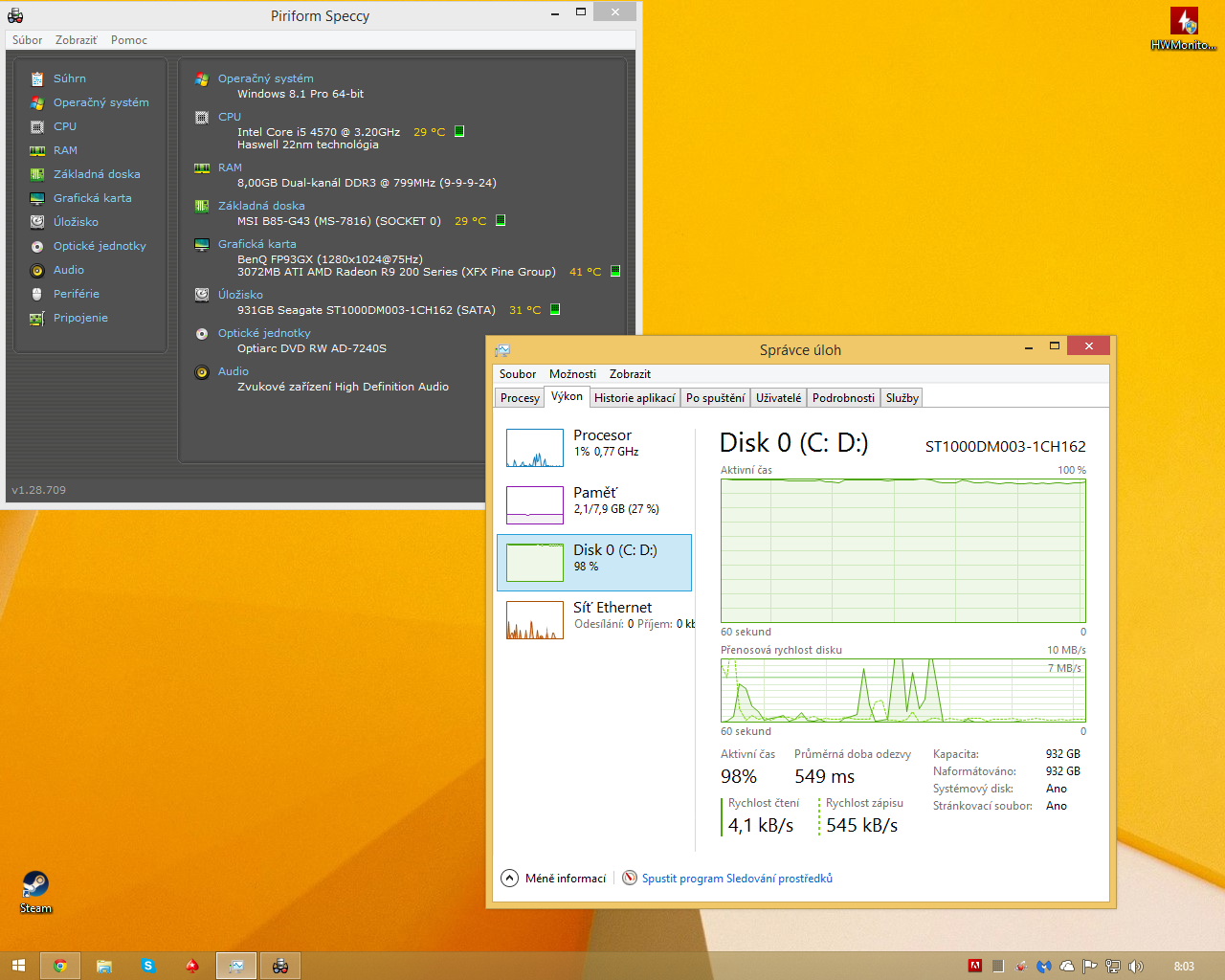
Task: Click Výkon tab in Task Manager
Action: (567, 396)
